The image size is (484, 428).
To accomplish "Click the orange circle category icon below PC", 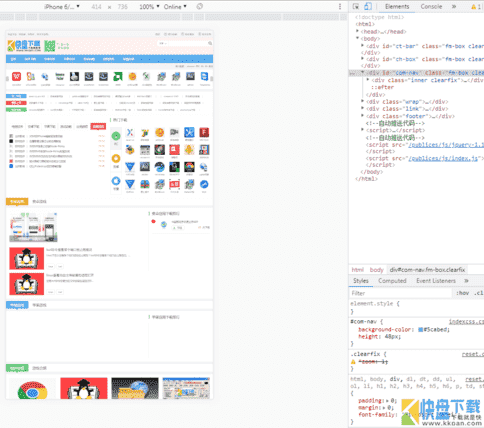I will pos(116,159).
